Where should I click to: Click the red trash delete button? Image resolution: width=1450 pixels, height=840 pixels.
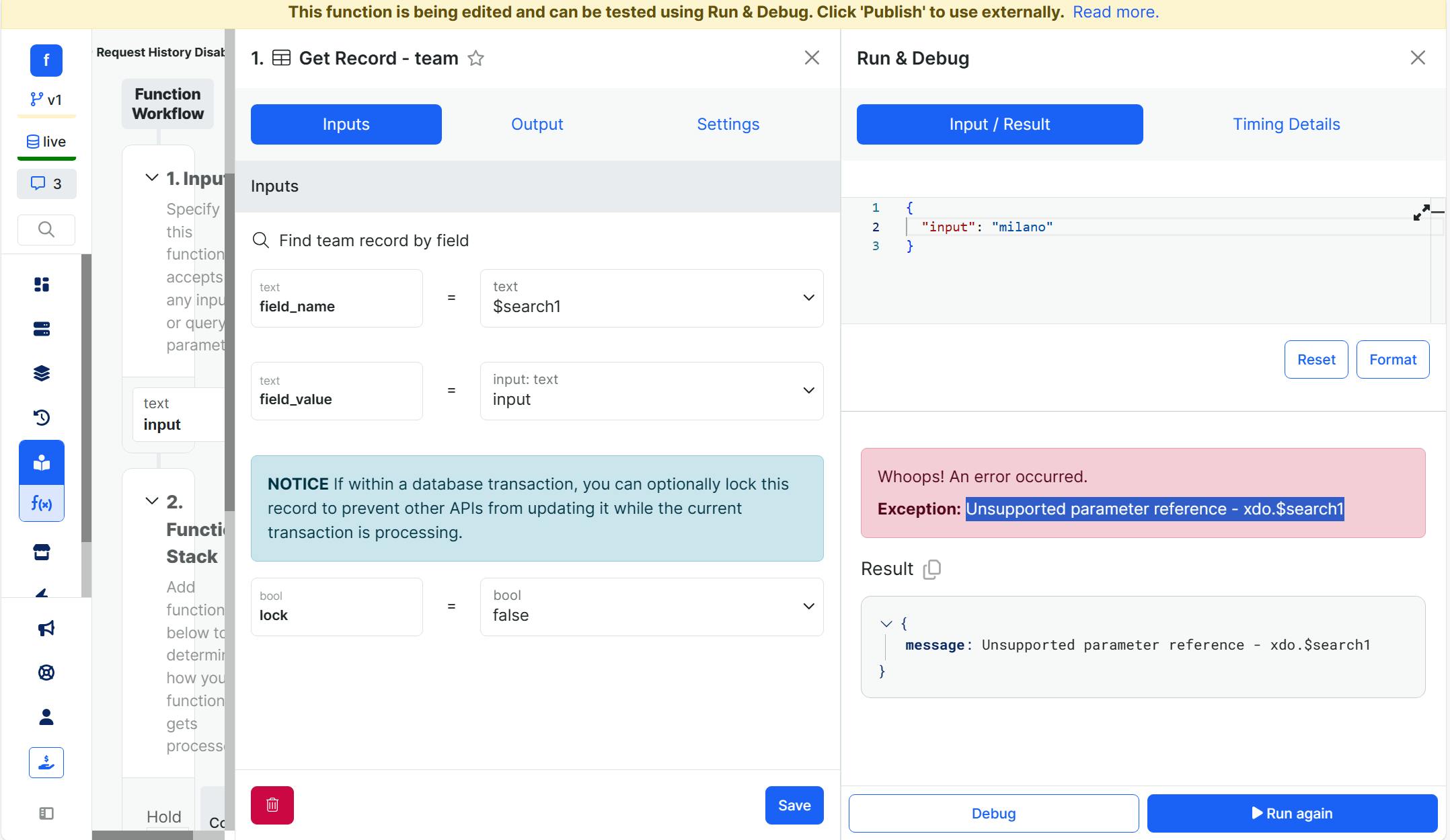pyautogui.click(x=272, y=805)
